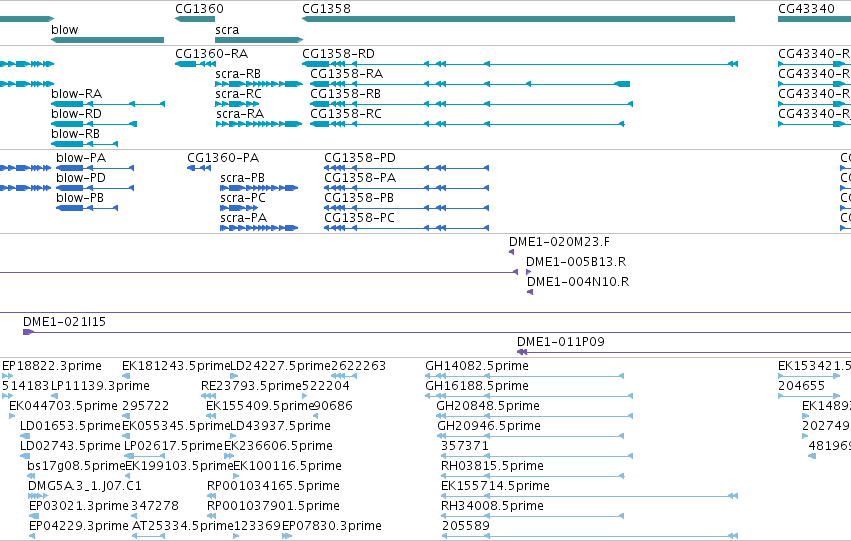Select EST EP07830.3prime
Viewport: 851px width, 541px height.
pos(287,536)
